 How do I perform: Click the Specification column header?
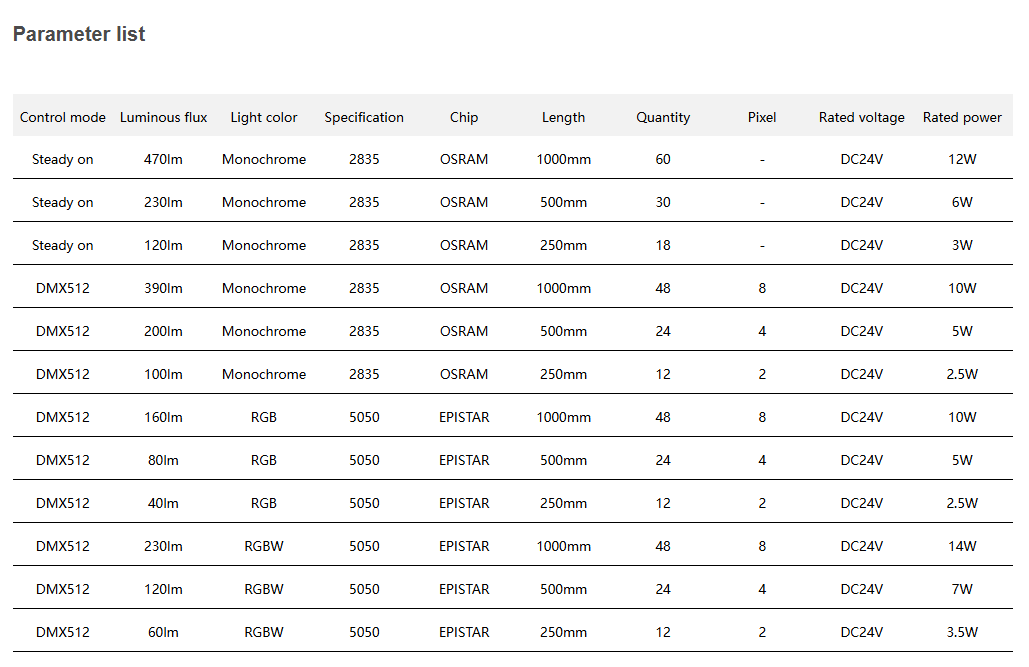(x=364, y=117)
